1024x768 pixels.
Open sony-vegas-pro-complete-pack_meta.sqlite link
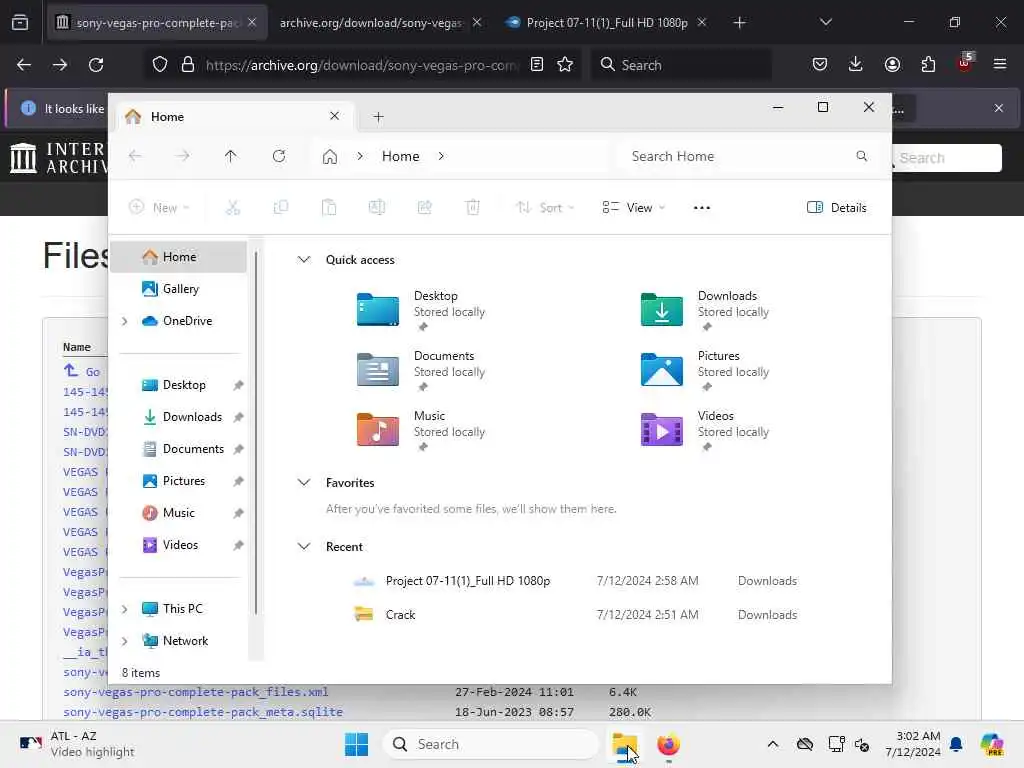203,712
